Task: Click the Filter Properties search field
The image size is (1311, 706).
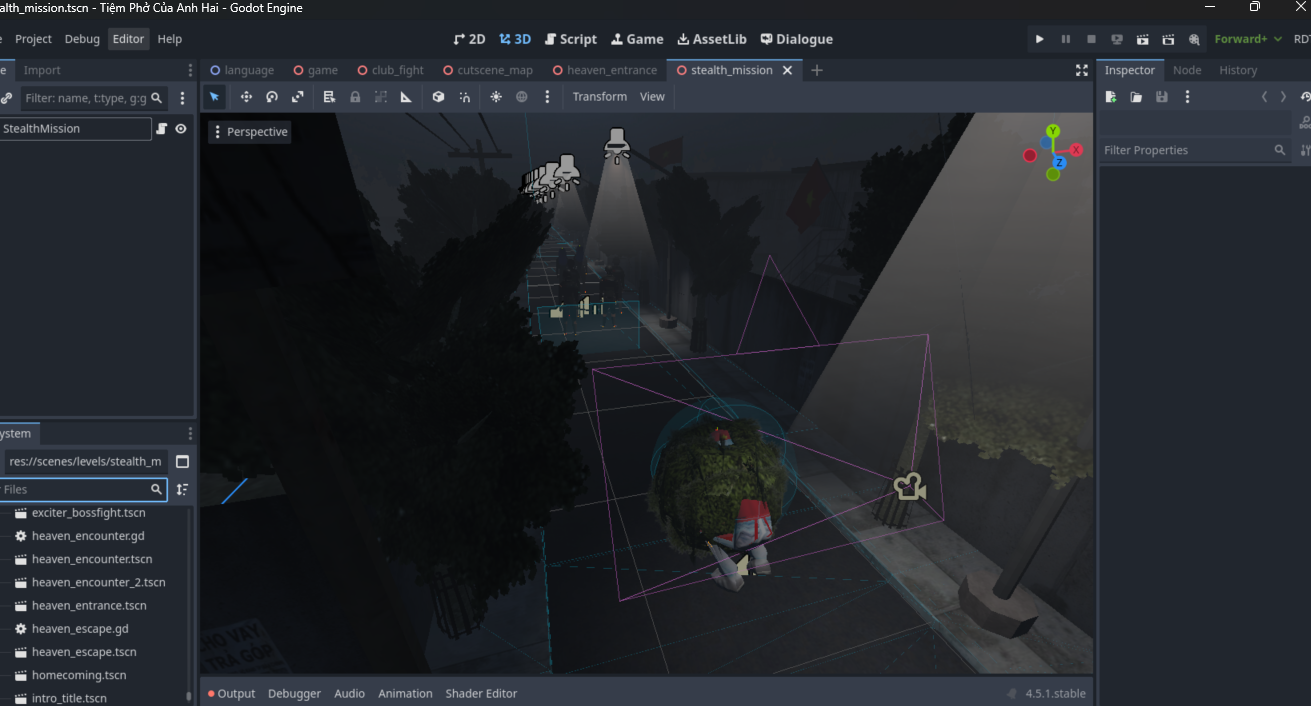Action: pos(1185,150)
